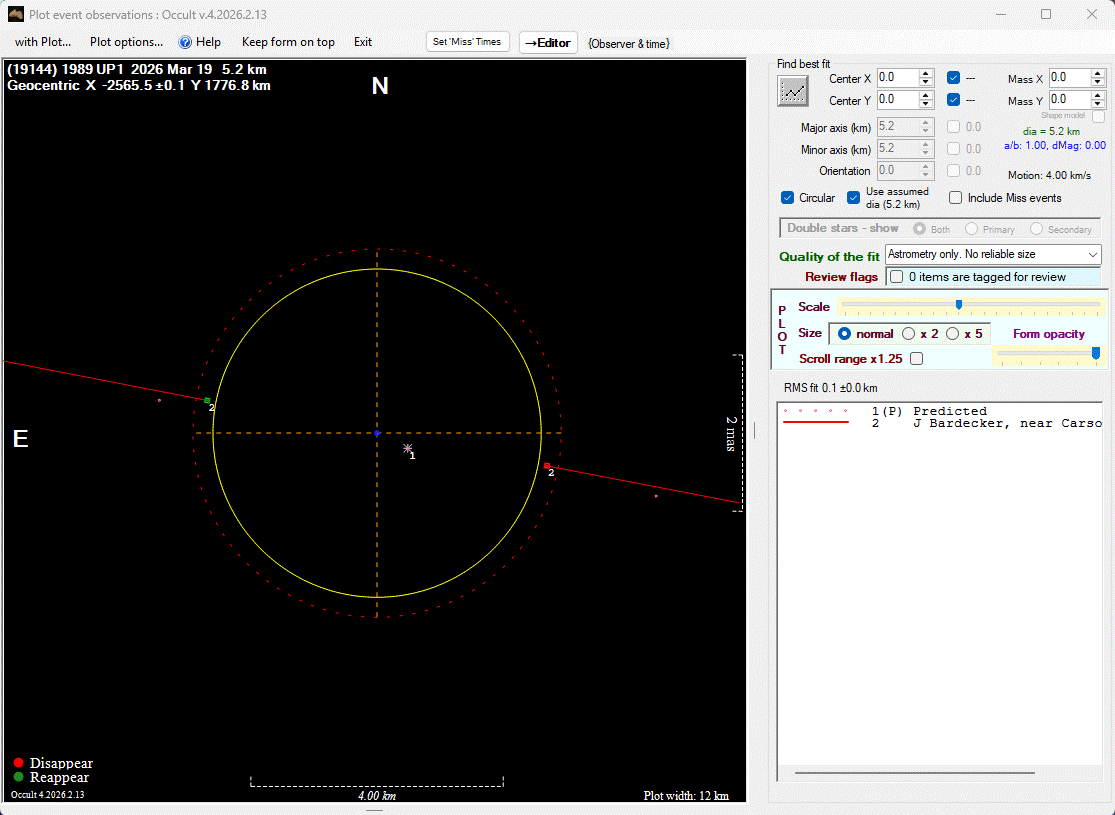This screenshot has width=1115, height=815.
Task: Enable Include Miss events
Action: [956, 198]
